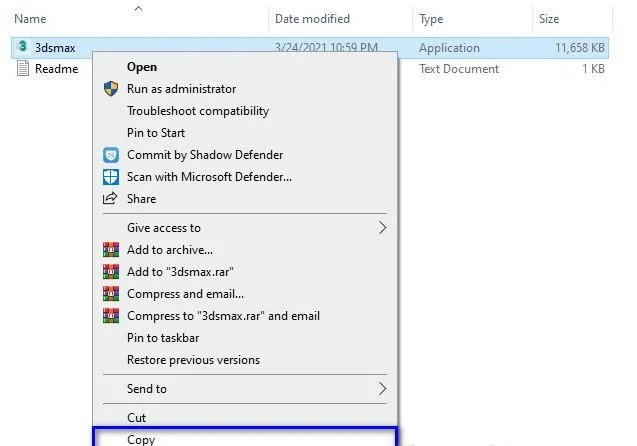Click the Shadow Defender commit icon

pos(111,155)
